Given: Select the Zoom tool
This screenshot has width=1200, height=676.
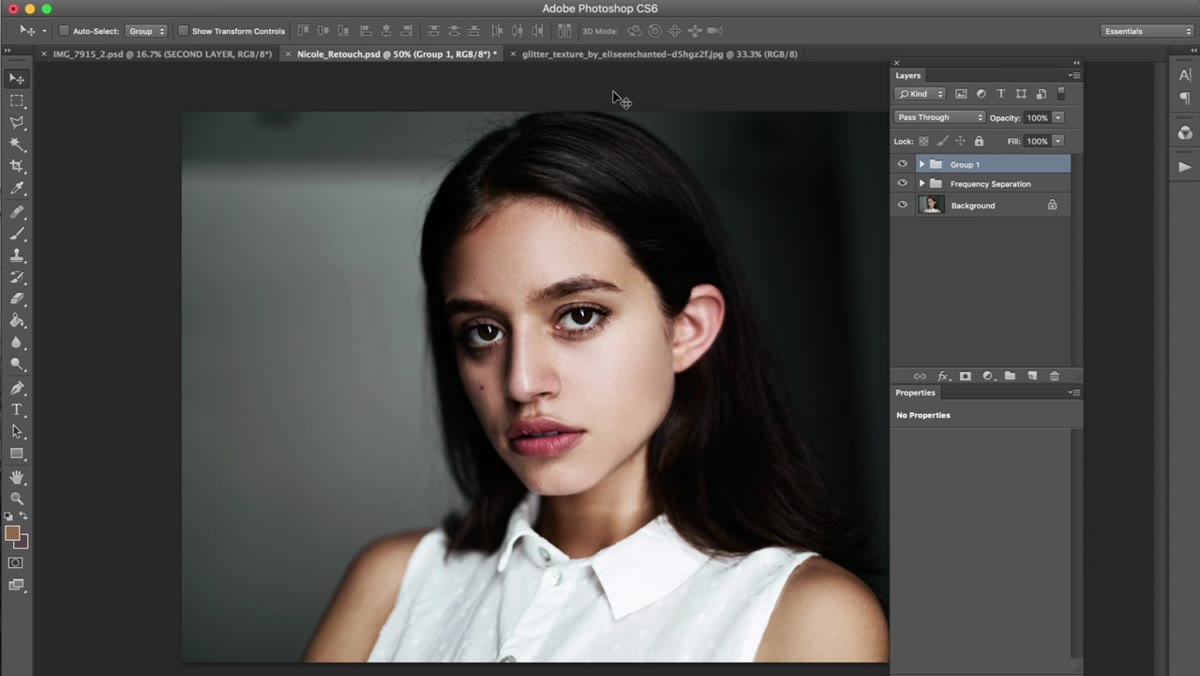Looking at the screenshot, I should [x=17, y=498].
